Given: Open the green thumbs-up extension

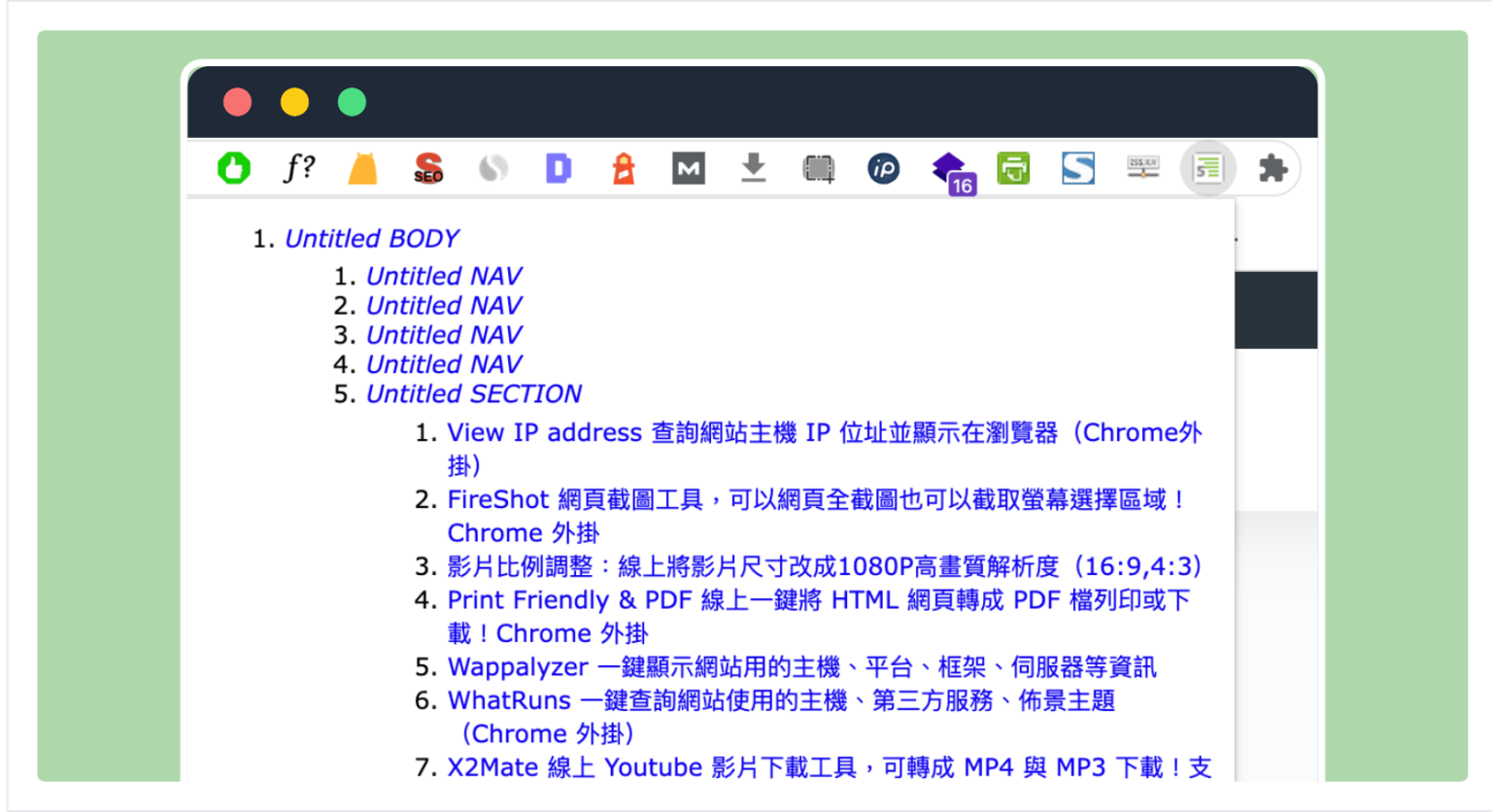Looking at the screenshot, I should click(233, 167).
